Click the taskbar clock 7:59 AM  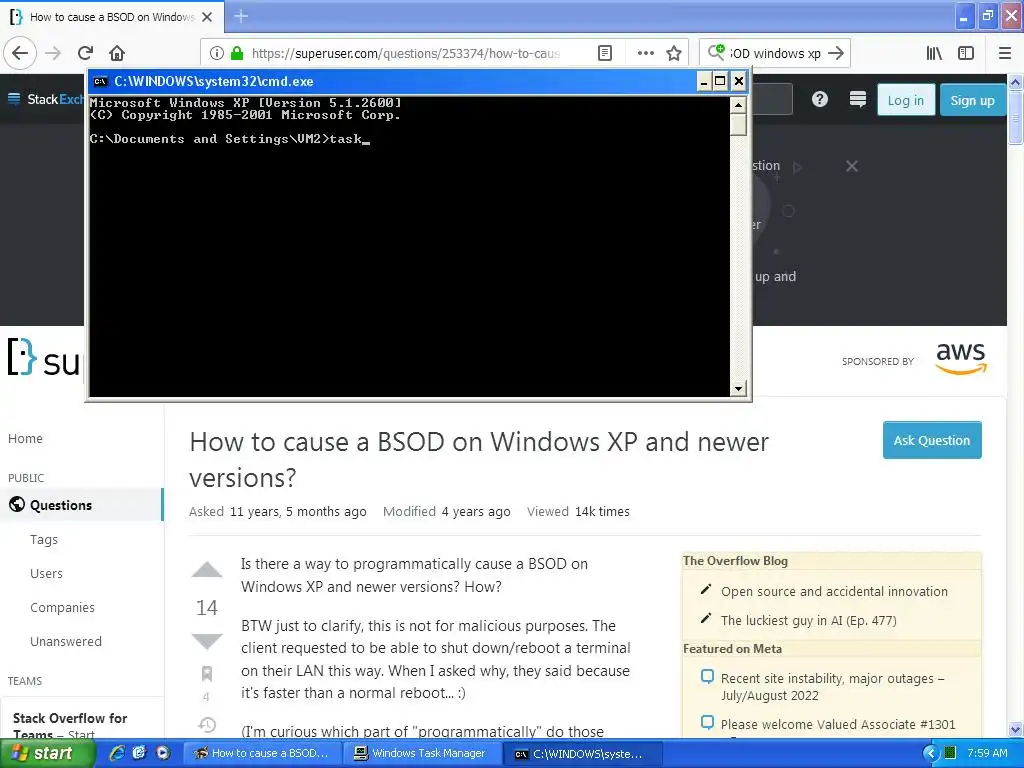point(987,753)
